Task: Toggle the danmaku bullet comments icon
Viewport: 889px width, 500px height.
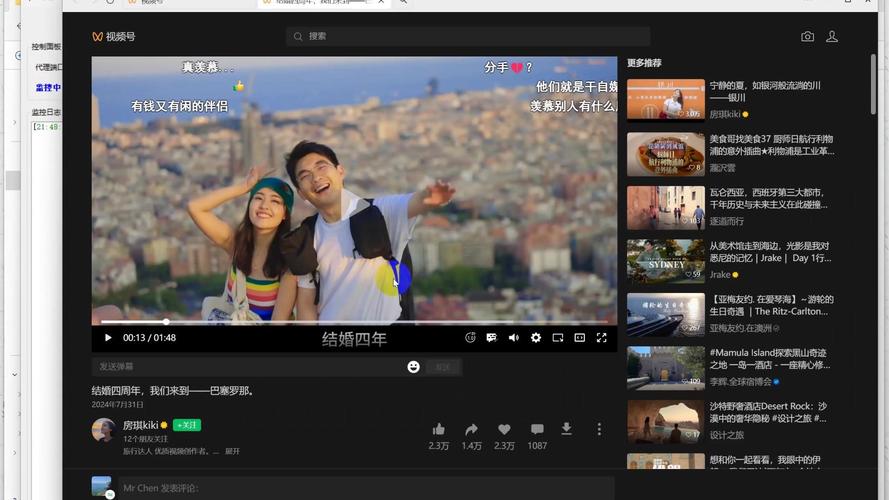Action: [x=492, y=338]
